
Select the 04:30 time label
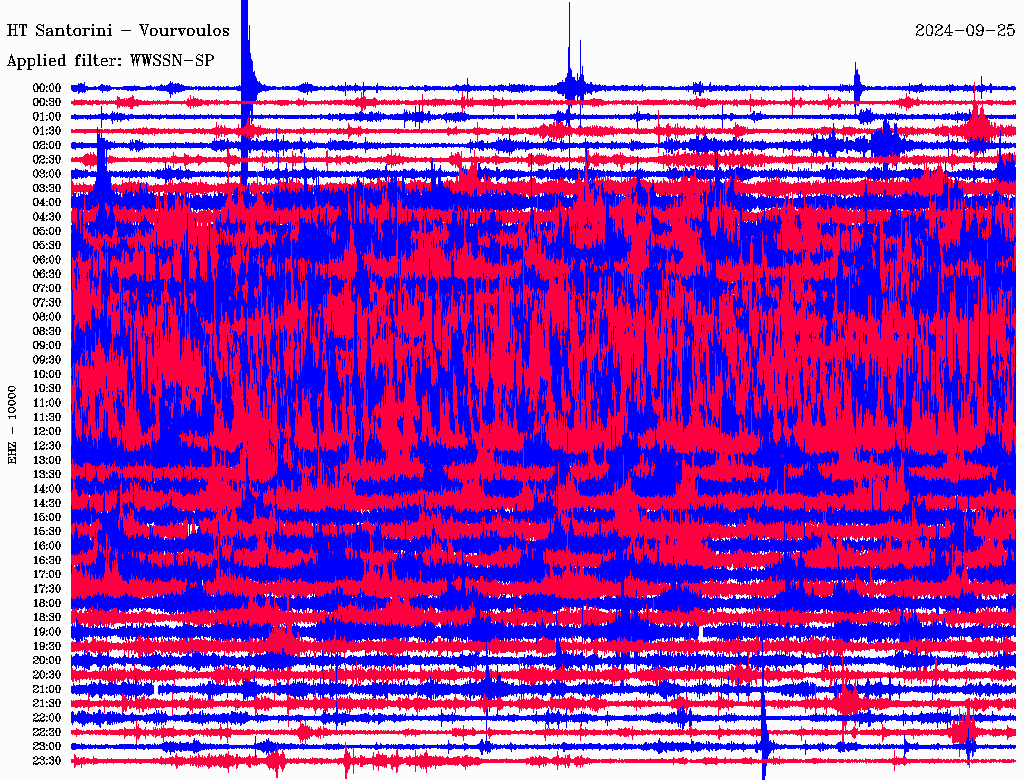[47, 217]
